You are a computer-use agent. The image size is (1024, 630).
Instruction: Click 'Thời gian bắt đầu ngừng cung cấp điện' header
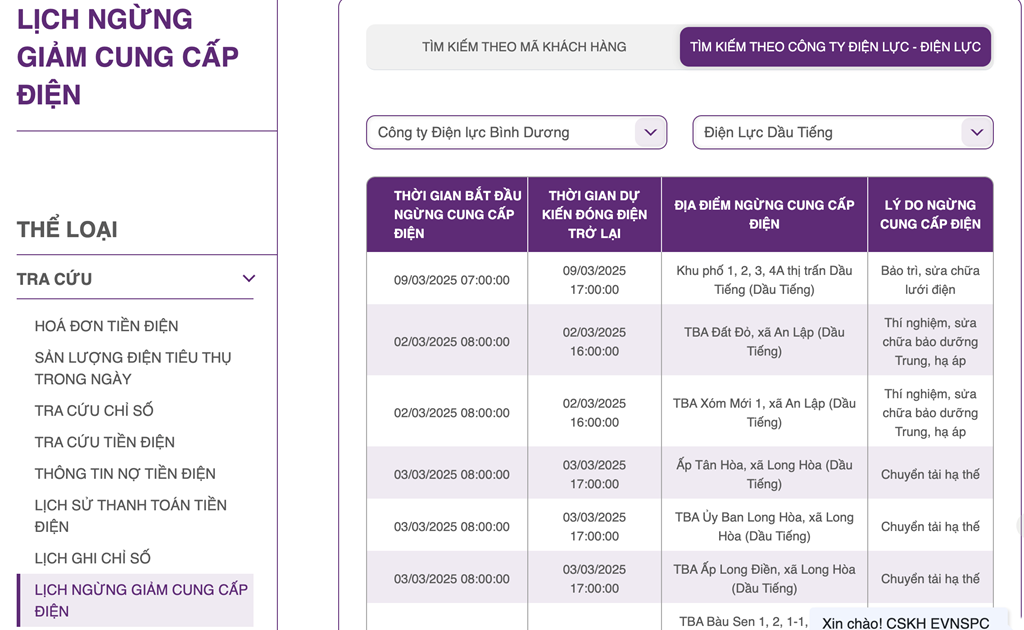point(447,214)
